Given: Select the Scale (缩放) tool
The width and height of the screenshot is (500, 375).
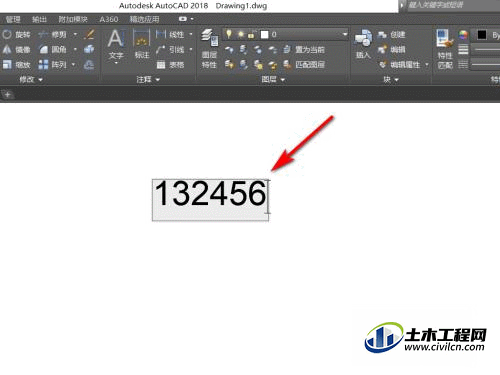Looking at the screenshot, I should [x=16, y=65].
